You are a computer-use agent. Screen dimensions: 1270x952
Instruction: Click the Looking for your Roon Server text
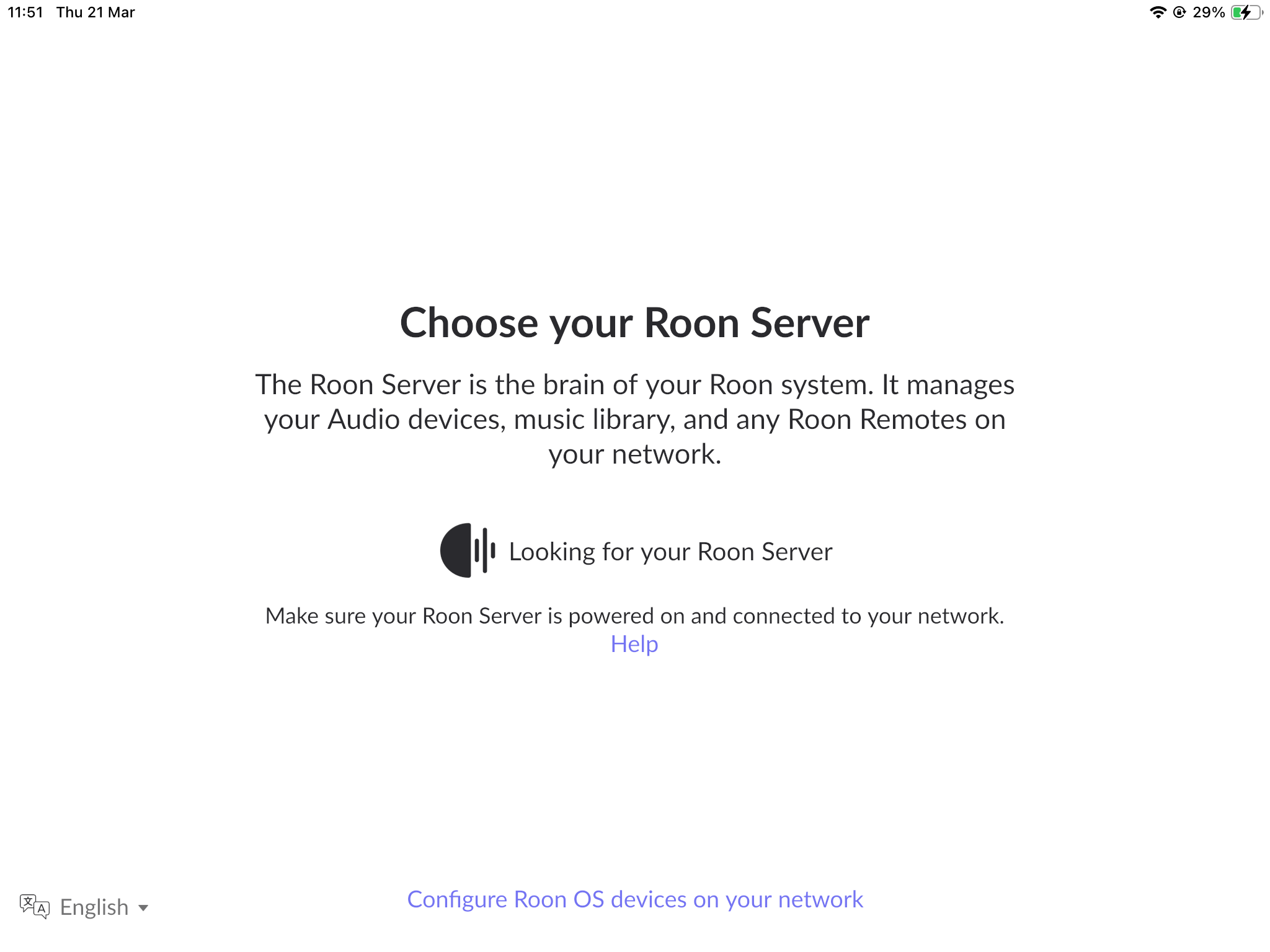(x=670, y=552)
